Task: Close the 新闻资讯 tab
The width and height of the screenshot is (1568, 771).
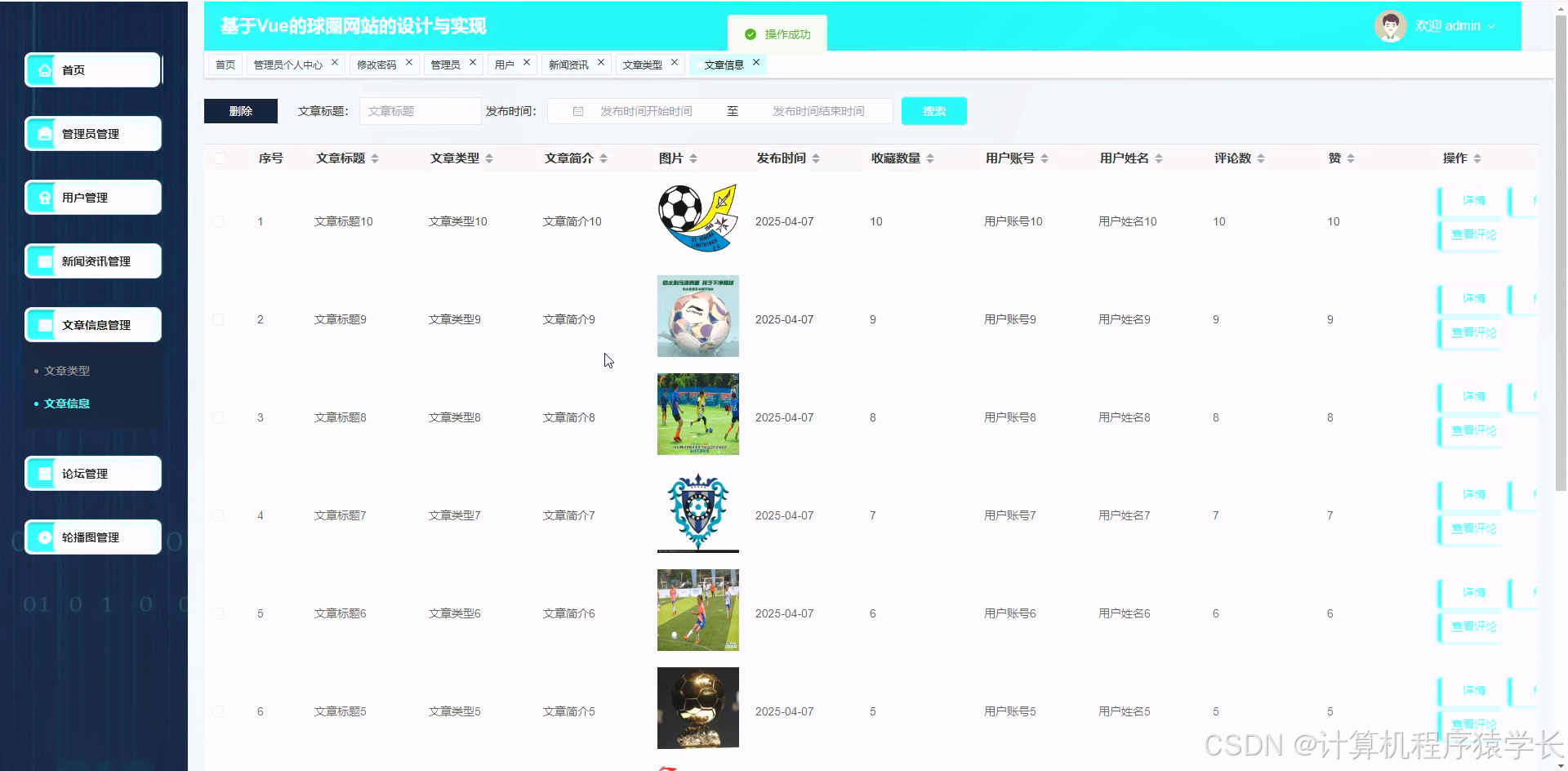Action: click(x=601, y=62)
